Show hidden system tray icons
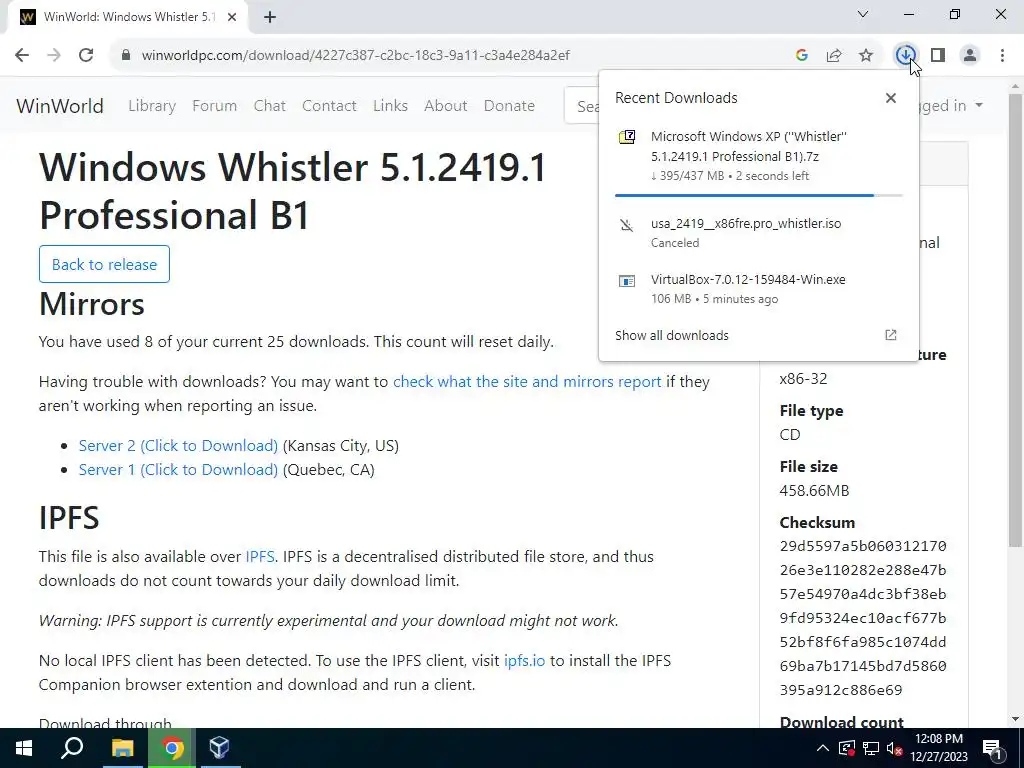 823,748
